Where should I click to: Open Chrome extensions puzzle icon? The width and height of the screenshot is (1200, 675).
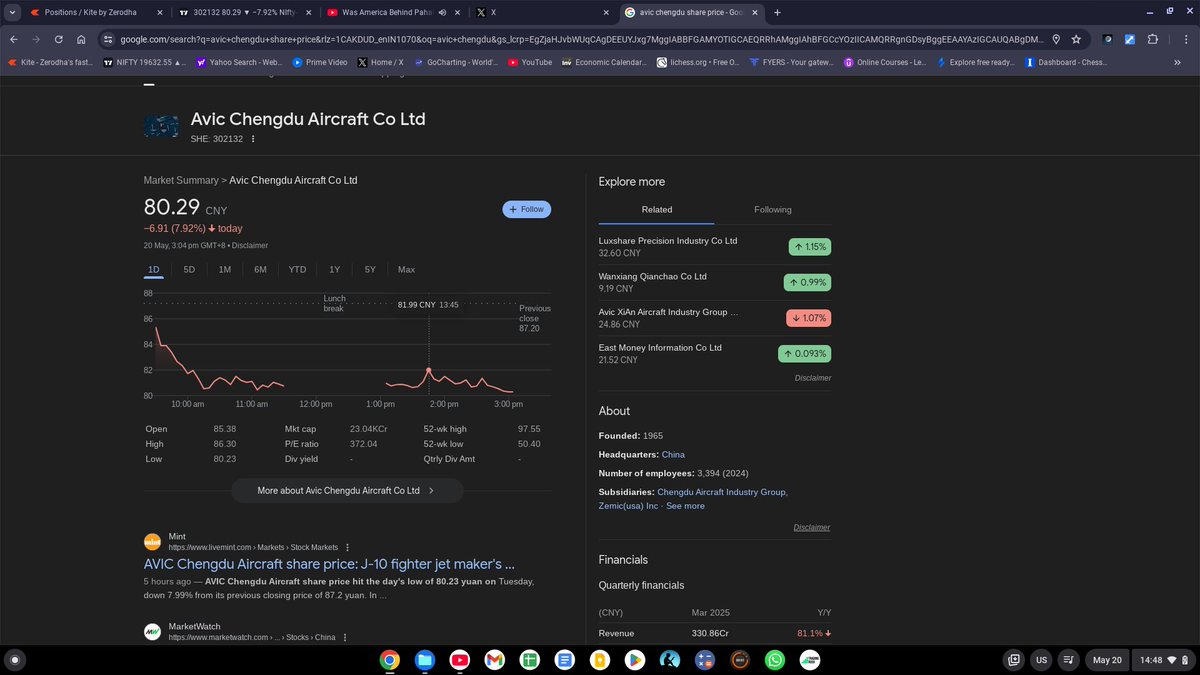point(1153,39)
